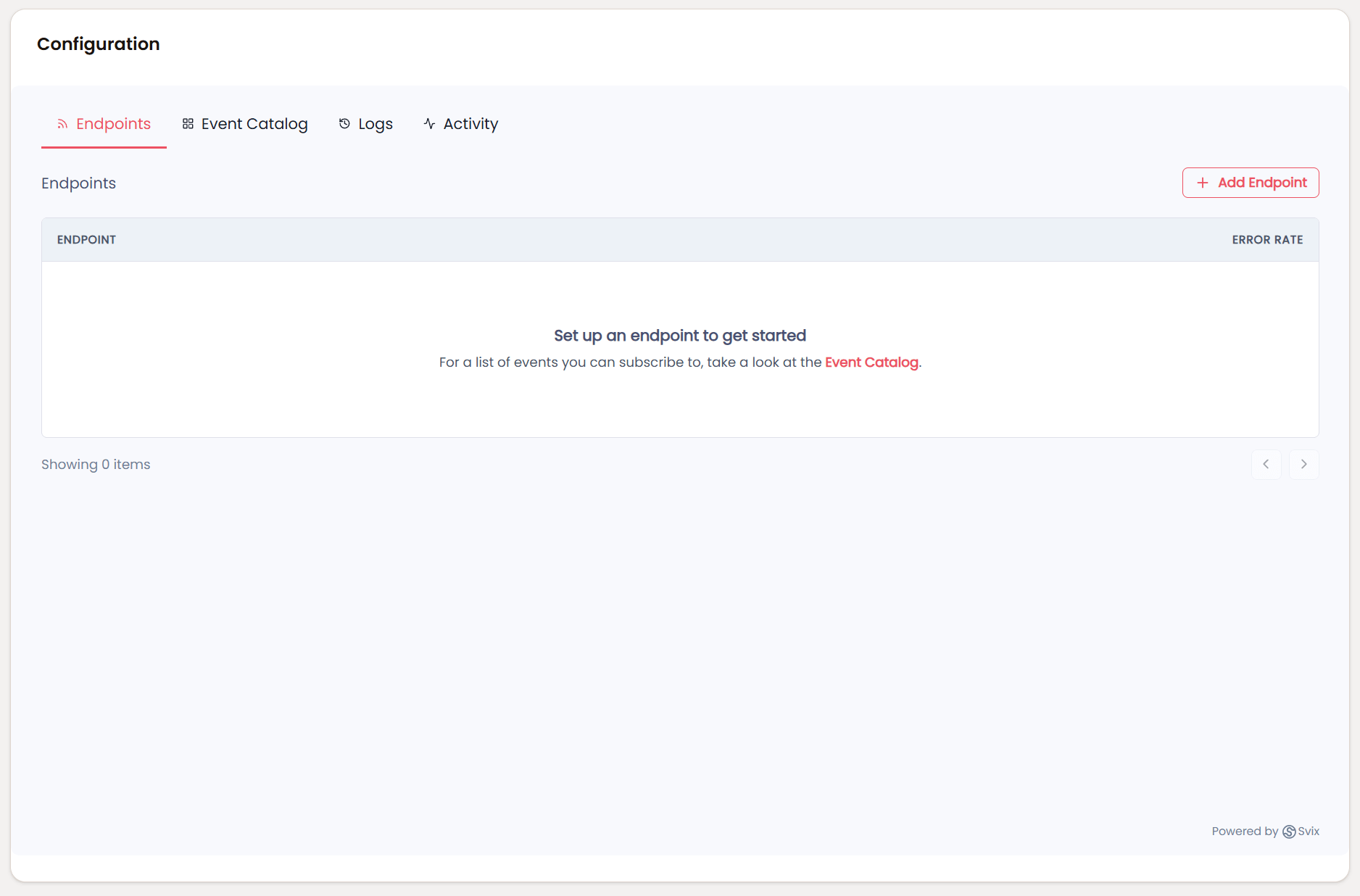This screenshot has height=896, width=1360.
Task: Go to next page with right chevron
Action: coord(1303,464)
